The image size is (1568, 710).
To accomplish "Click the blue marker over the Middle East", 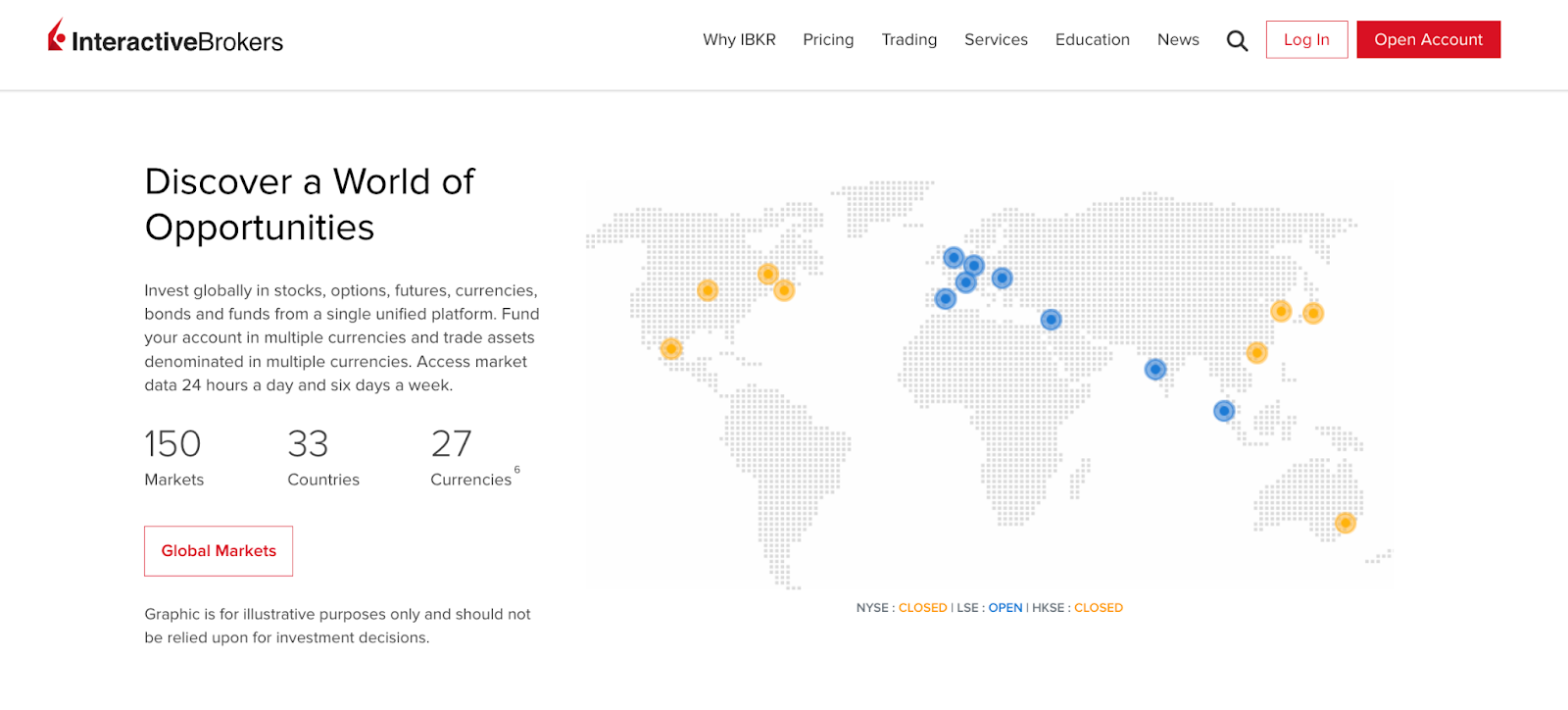I will pyautogui.click(x=1051, y=319).
